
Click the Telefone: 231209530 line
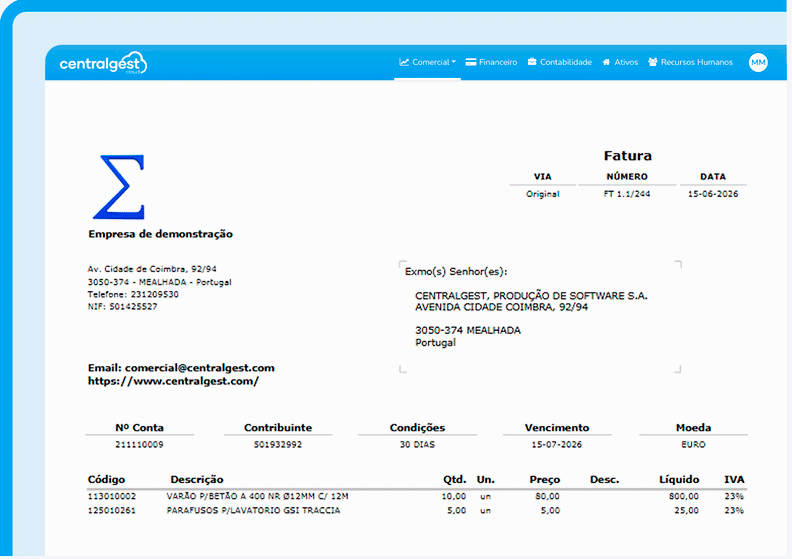133,294
